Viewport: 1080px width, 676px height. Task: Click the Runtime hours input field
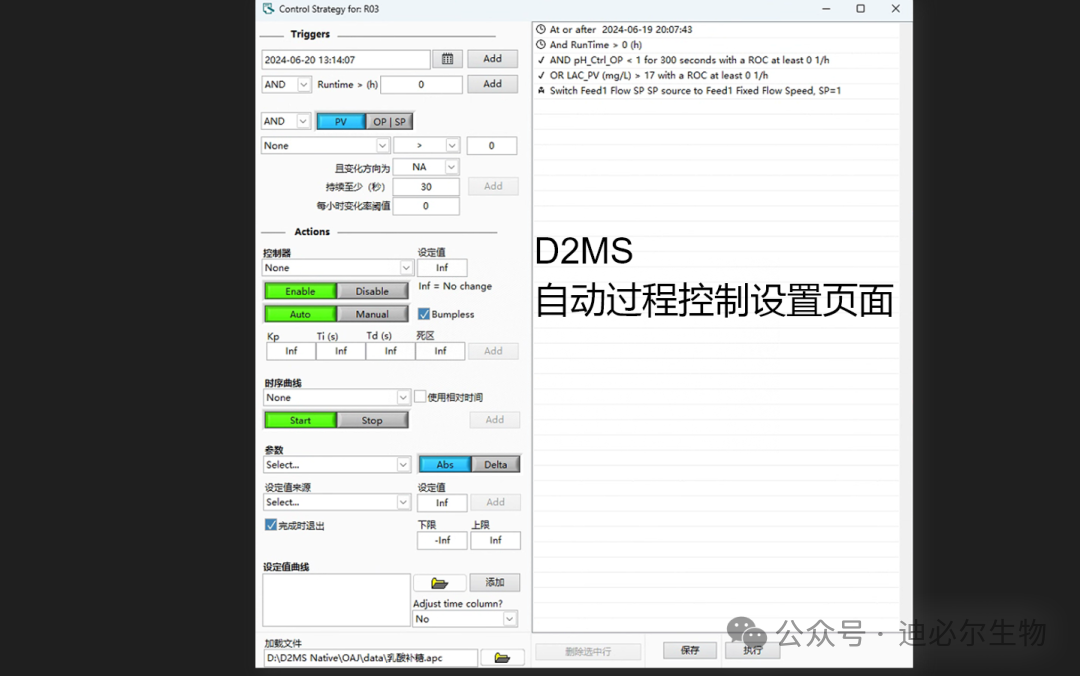(422, 85)
